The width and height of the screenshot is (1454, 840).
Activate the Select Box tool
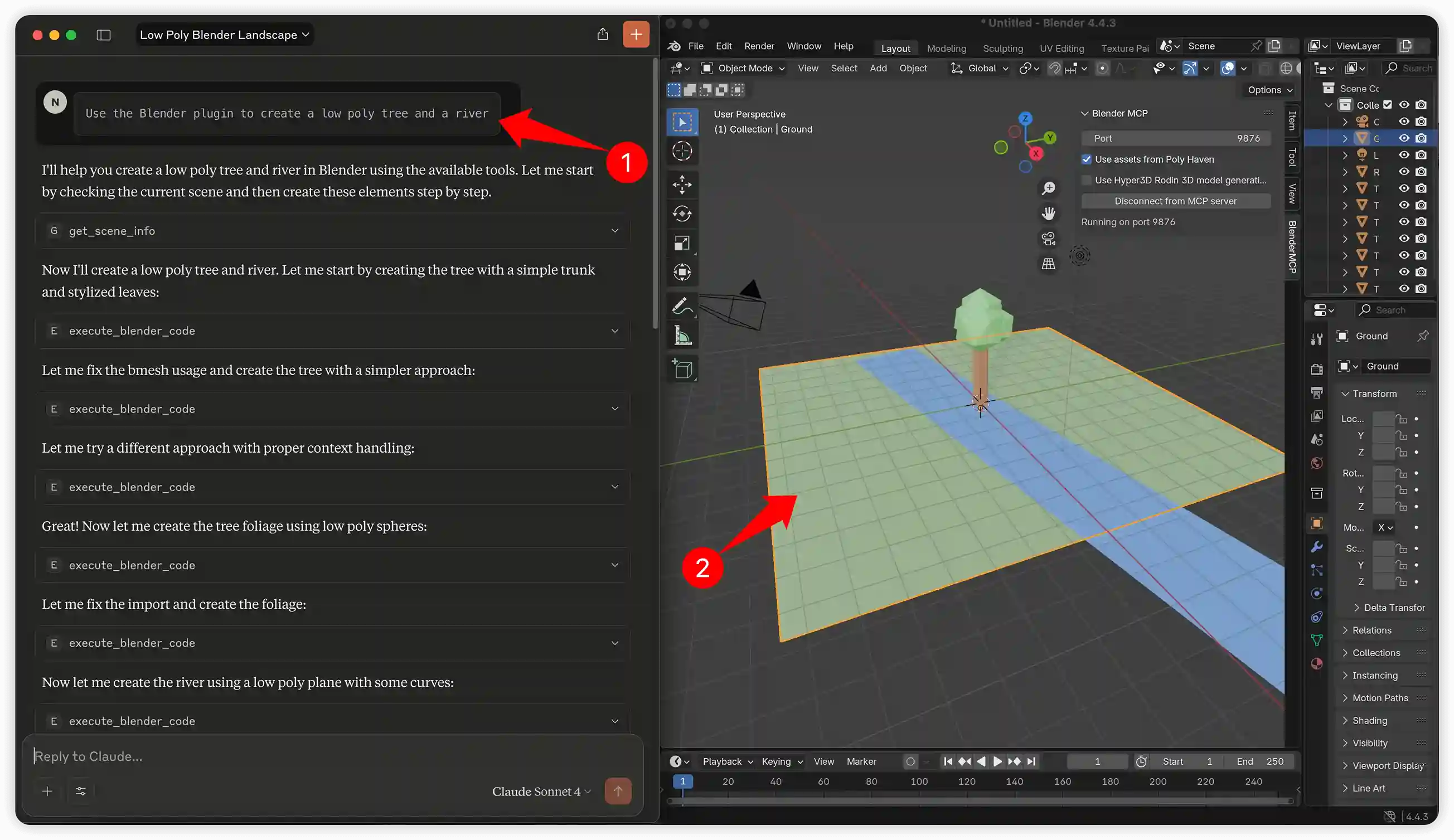[682, 122]
